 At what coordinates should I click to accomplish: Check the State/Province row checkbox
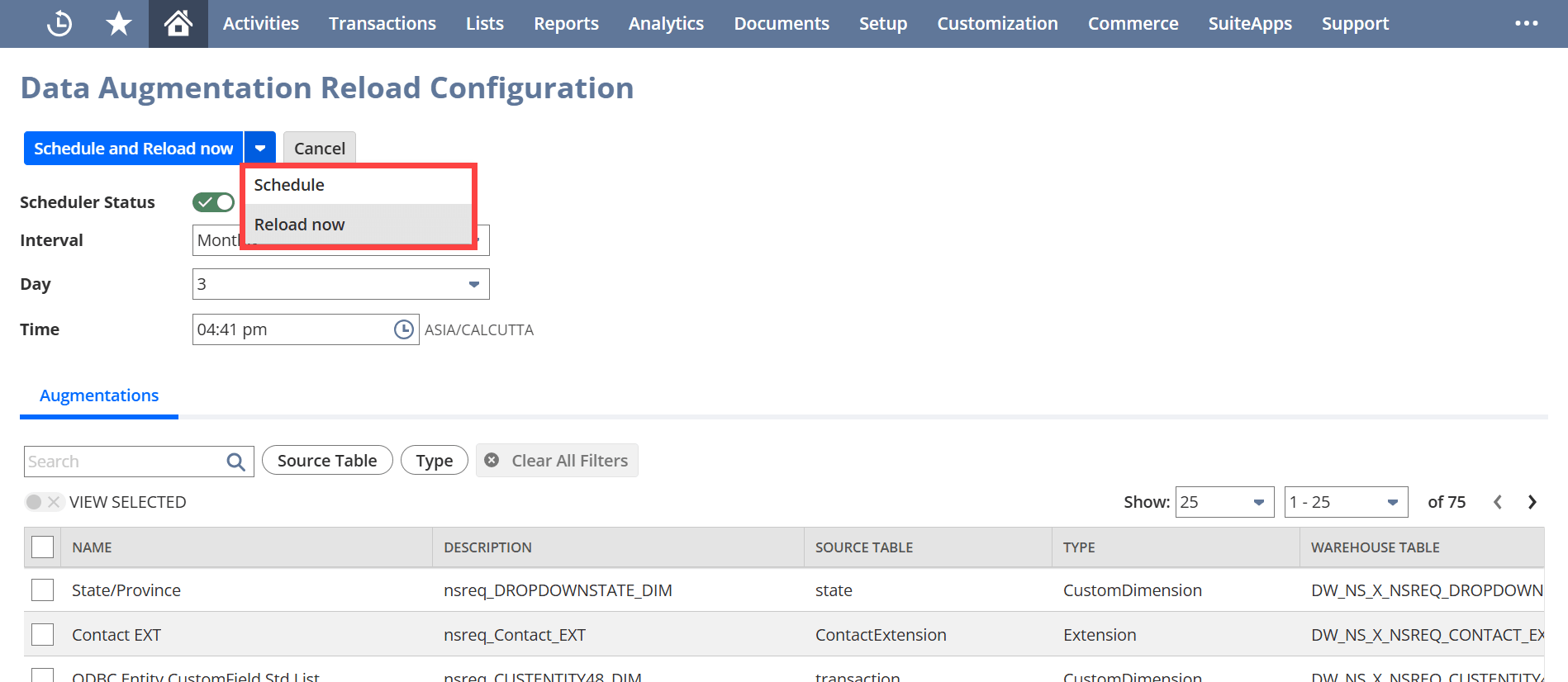pos(42,590)
